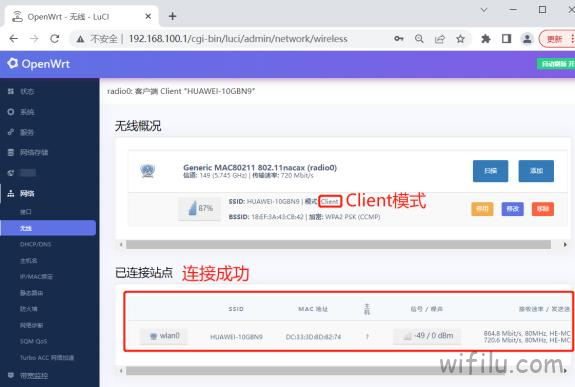
Task: Go back with the browser back arrow
Action: (14, 39)
